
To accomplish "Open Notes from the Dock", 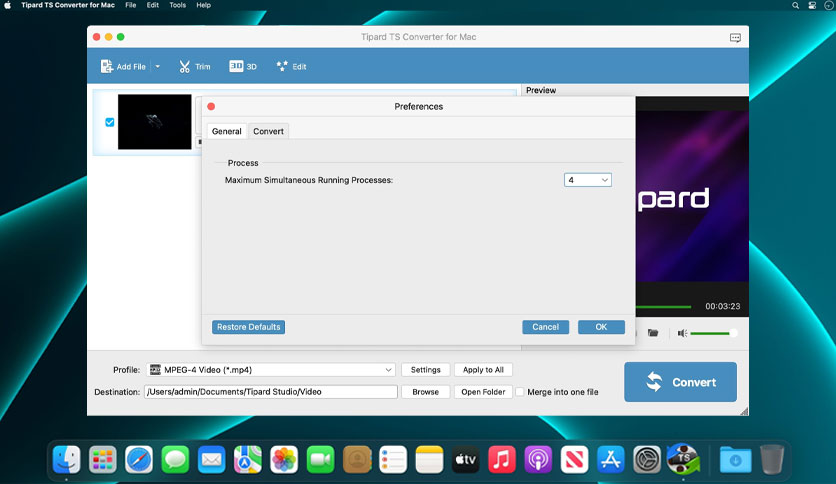I will (429, 459).
